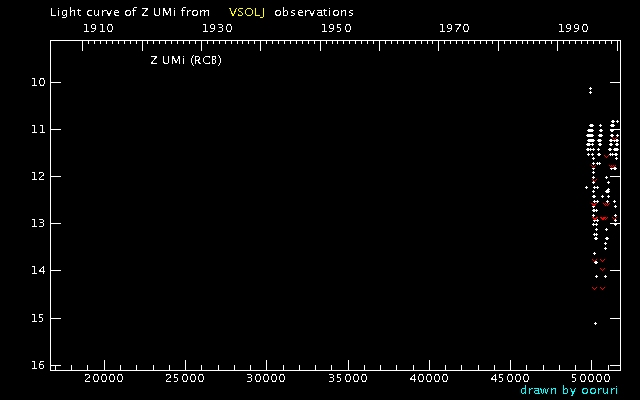
Task: Click the 35000 label on bottom axis
Action: [x=347, y=379]
